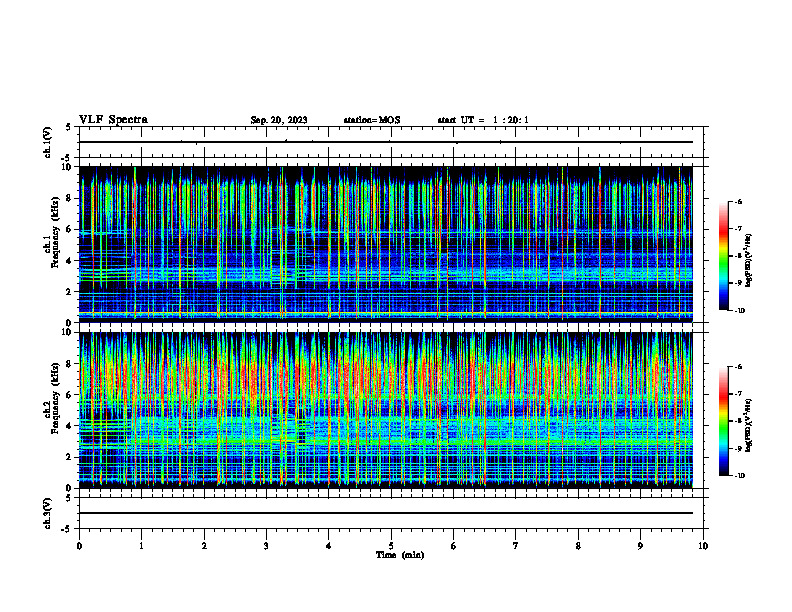Click the "ch.1(V)" axis label
Screen dimensions: 792x612
point(48,142)
